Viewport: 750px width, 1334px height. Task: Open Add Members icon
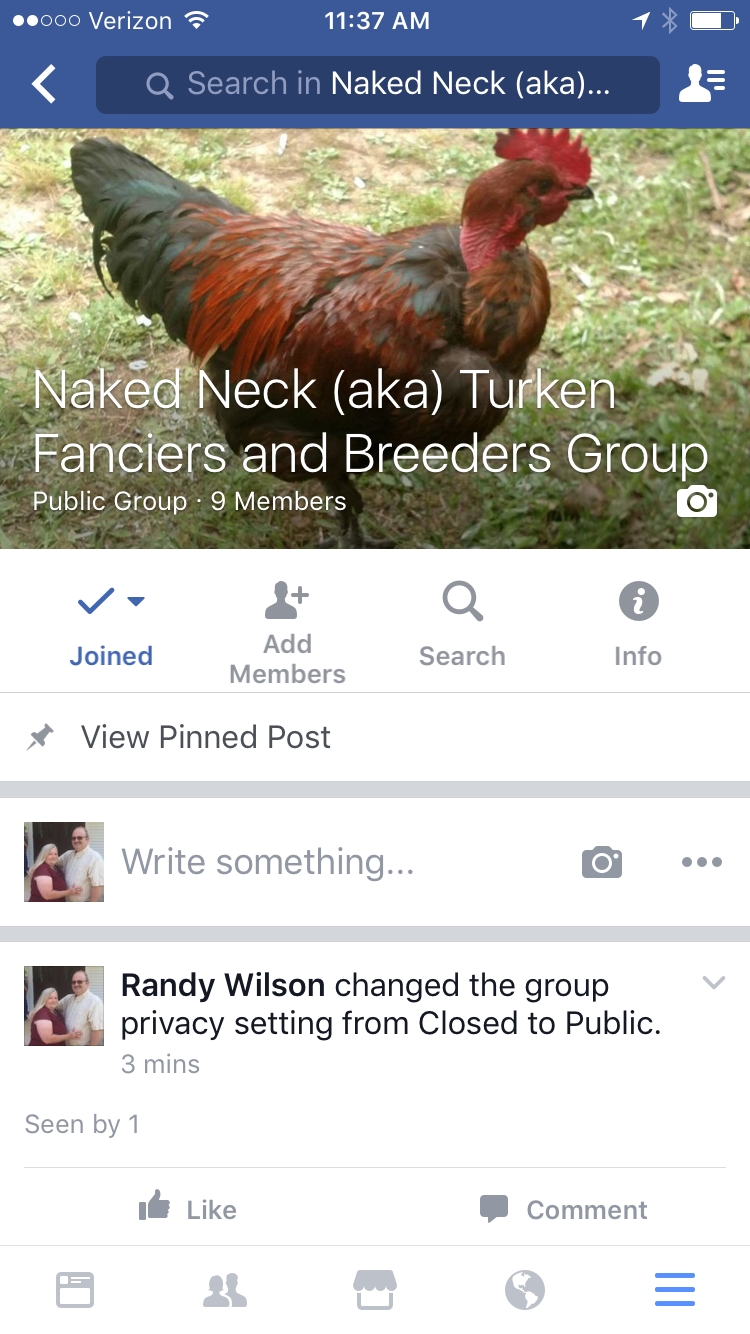[x=287, y=602]
